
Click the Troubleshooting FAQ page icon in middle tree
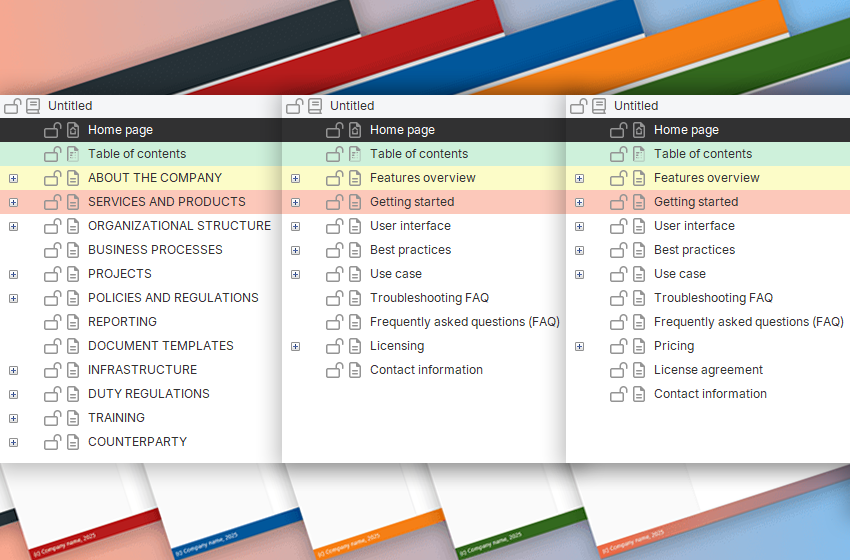355,298
